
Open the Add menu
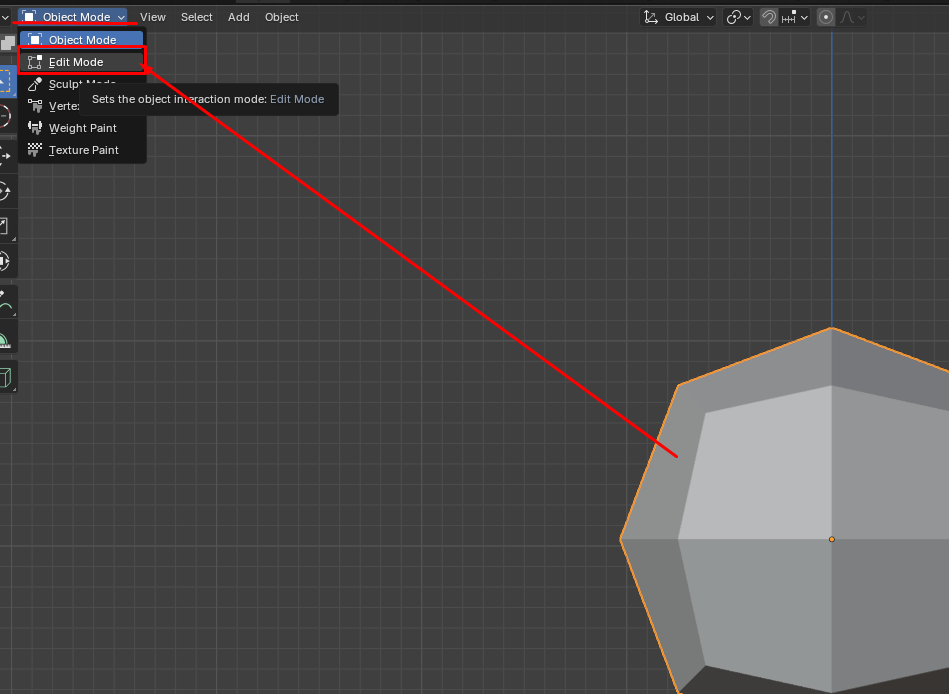point(238,17)
